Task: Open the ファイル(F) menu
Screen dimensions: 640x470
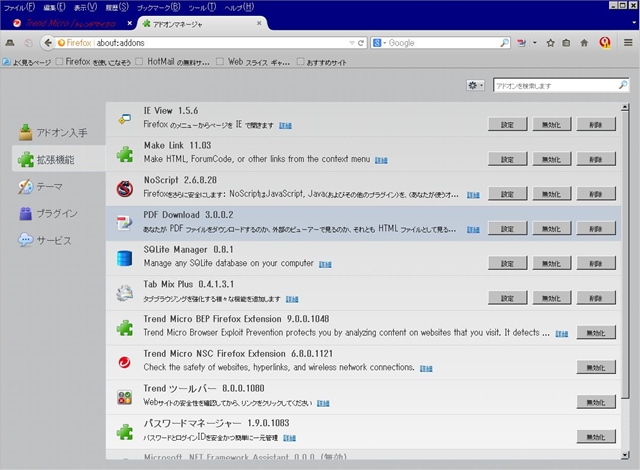Action: (x=19, y=7)
